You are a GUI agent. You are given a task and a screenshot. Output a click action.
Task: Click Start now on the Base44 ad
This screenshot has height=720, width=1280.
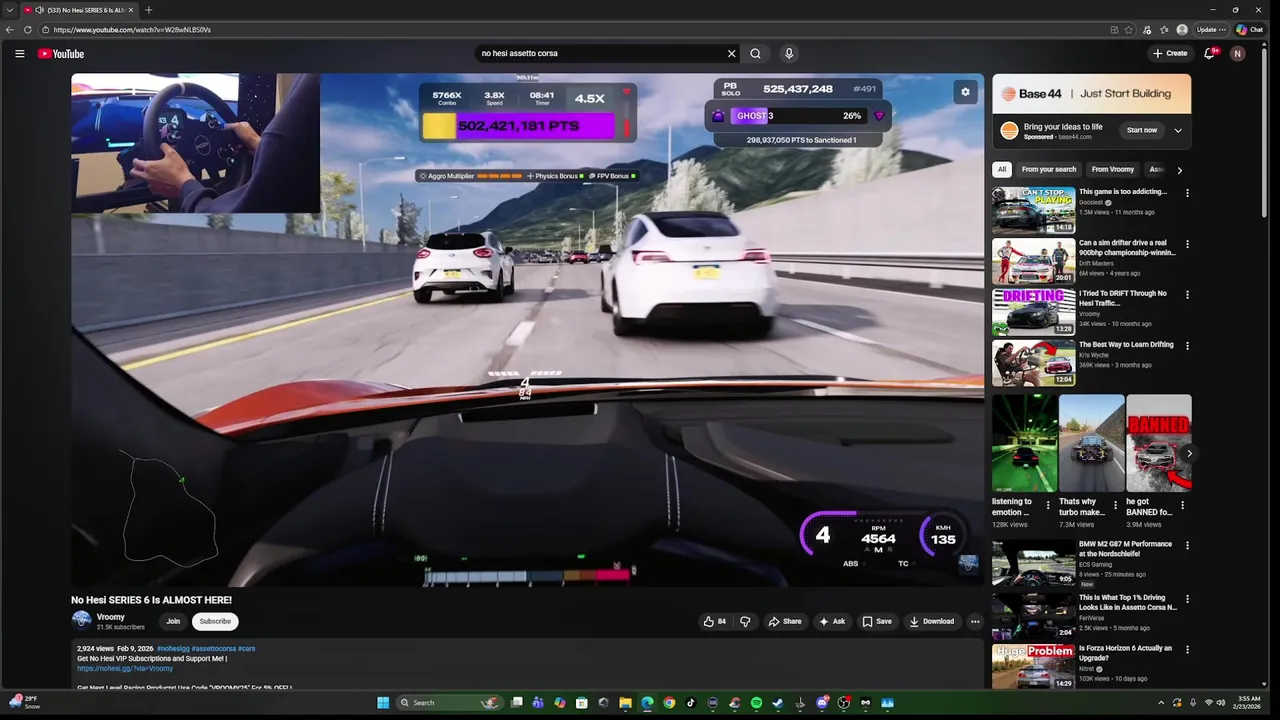pos(1142,130)
